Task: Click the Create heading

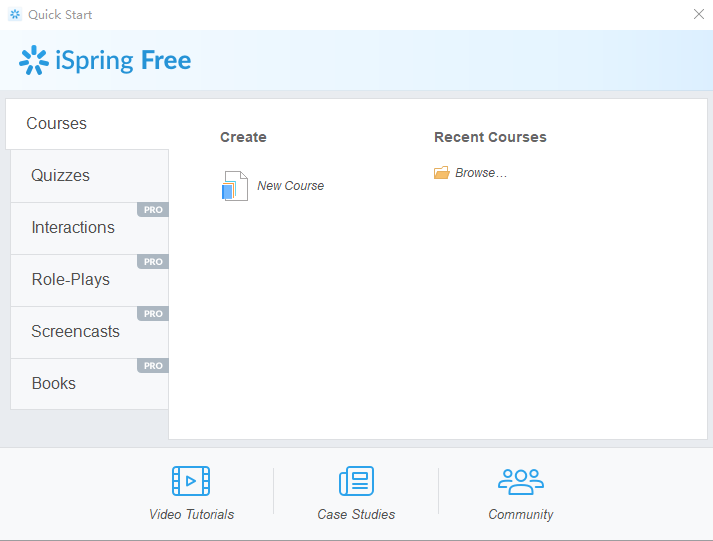Action: (243, 137)
